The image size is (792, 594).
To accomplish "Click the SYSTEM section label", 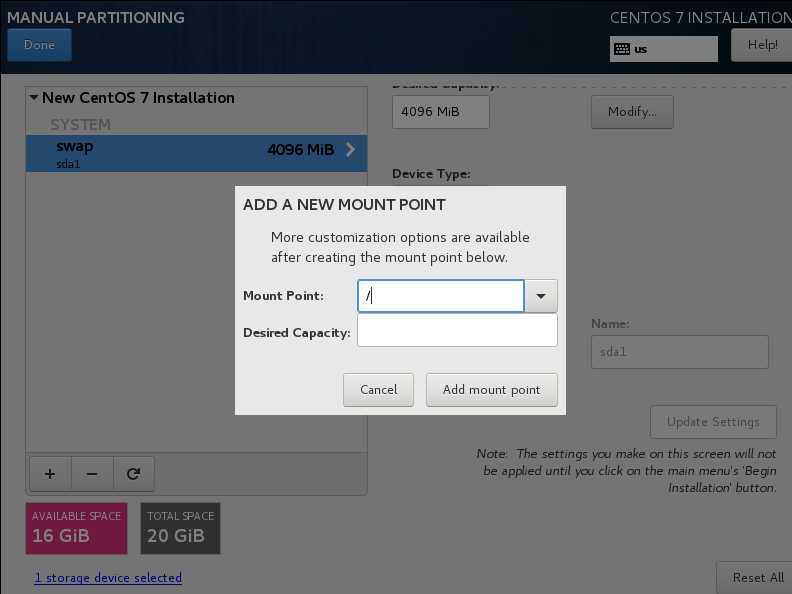I will click(x=80, y=124).
